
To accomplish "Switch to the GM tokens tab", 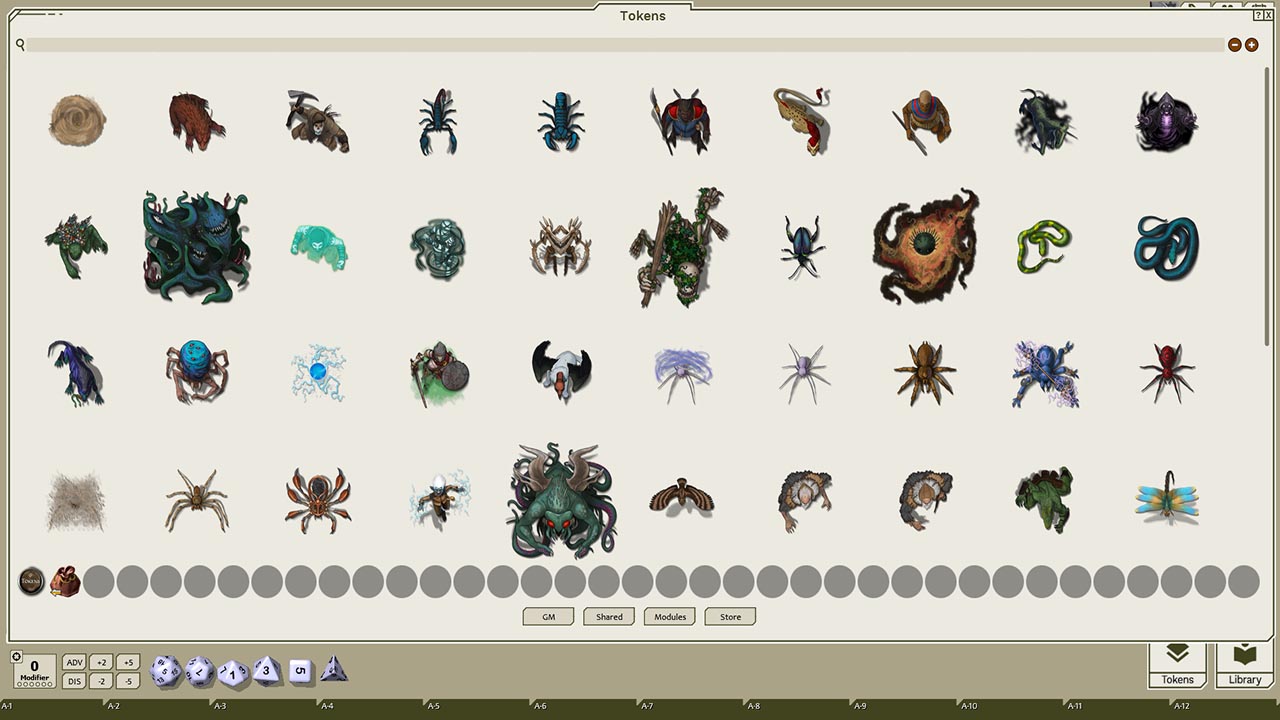I will pos(548,616).
